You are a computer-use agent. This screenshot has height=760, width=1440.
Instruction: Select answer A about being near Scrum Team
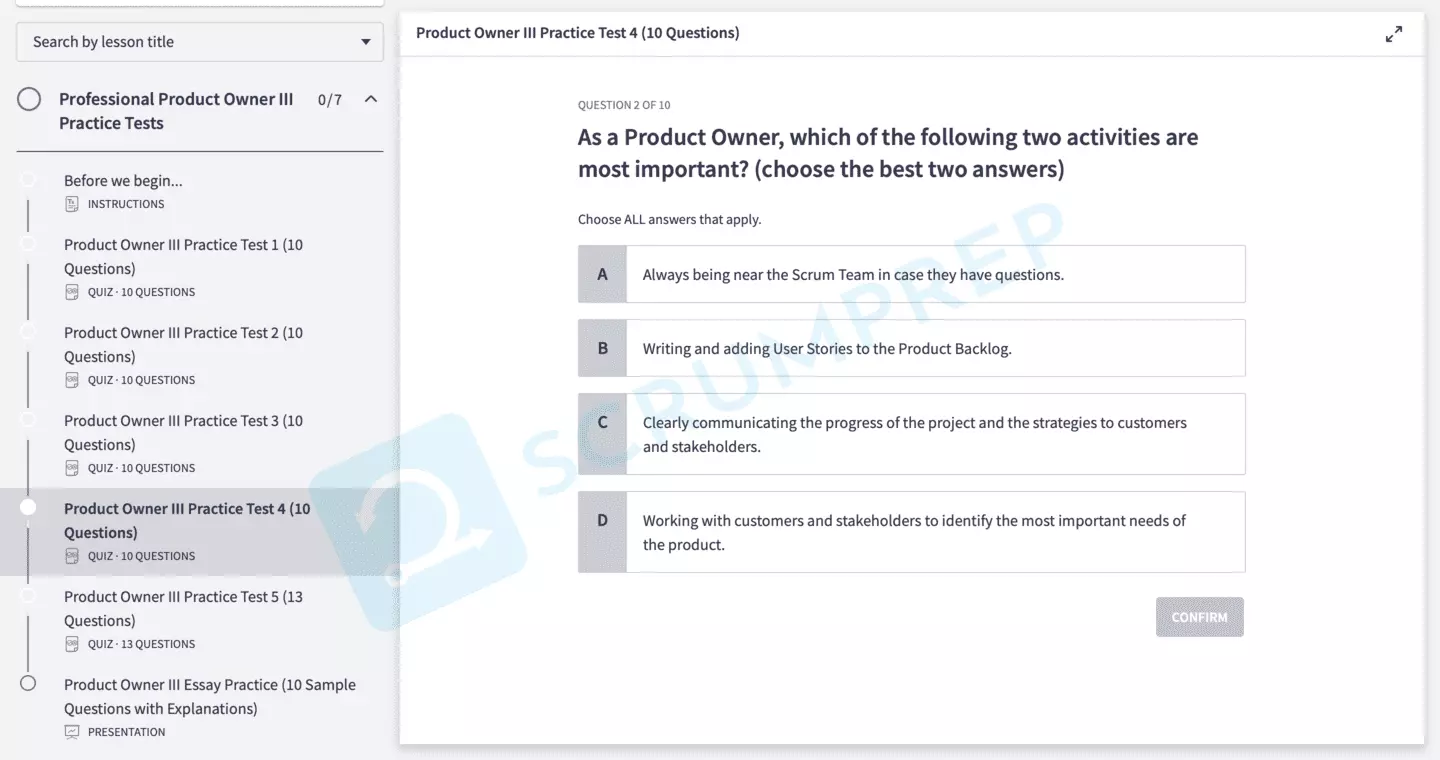(911, 274)
